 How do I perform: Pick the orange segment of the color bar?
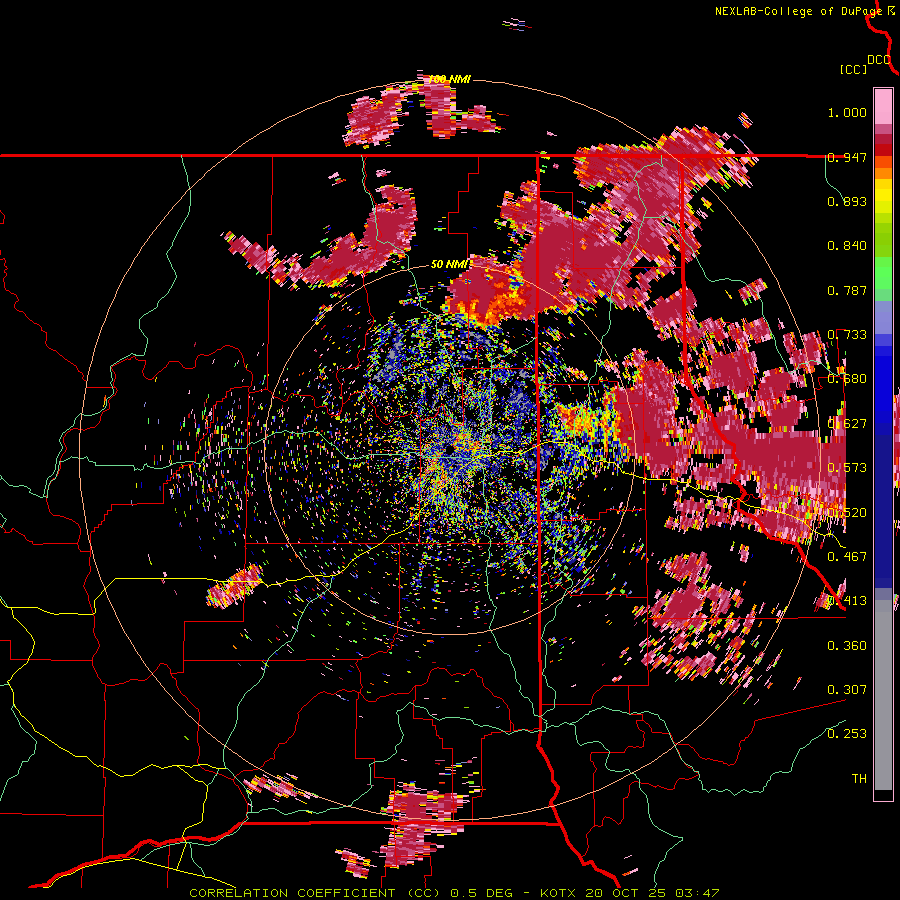click(x=883, y=173)
